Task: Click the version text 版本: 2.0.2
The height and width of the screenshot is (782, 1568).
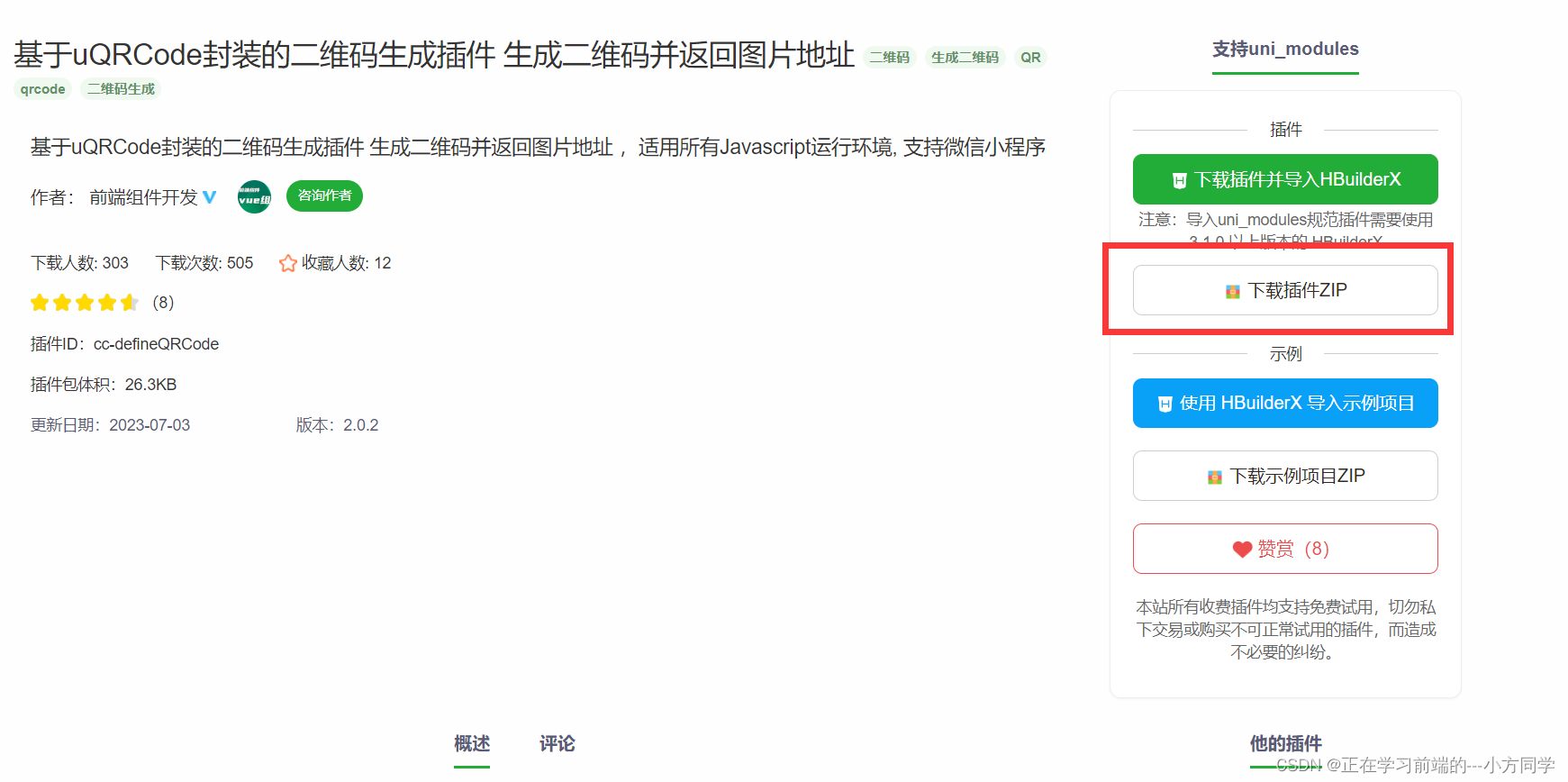Action: pos(338,425)
